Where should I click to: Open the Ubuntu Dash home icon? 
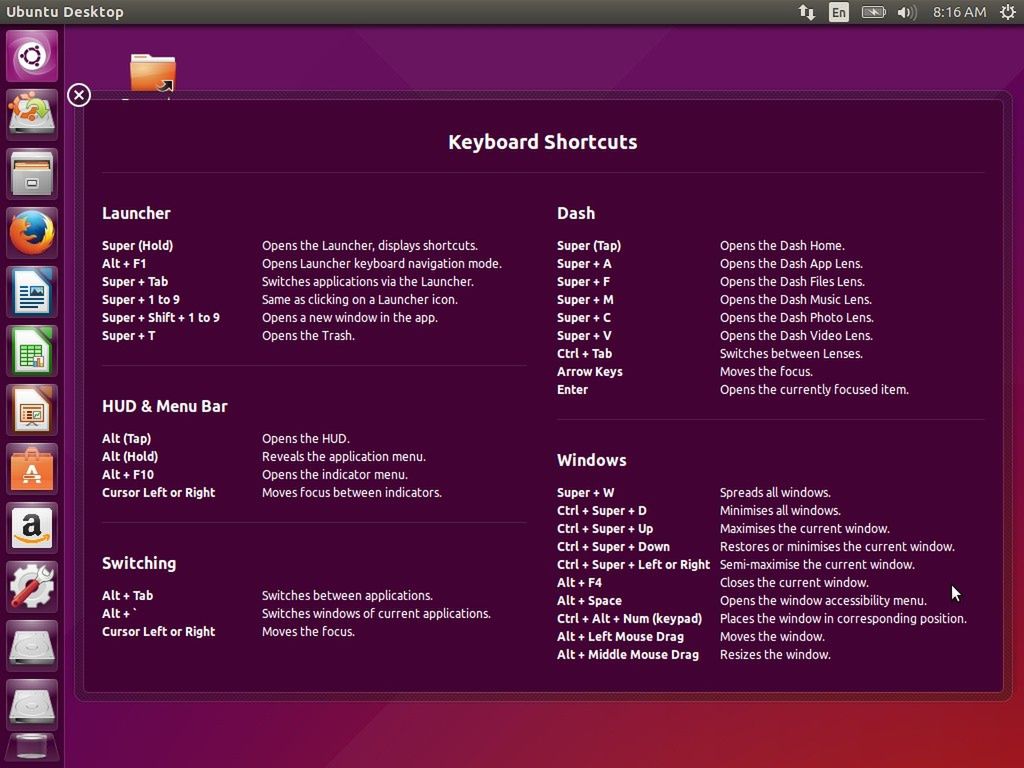32,56
